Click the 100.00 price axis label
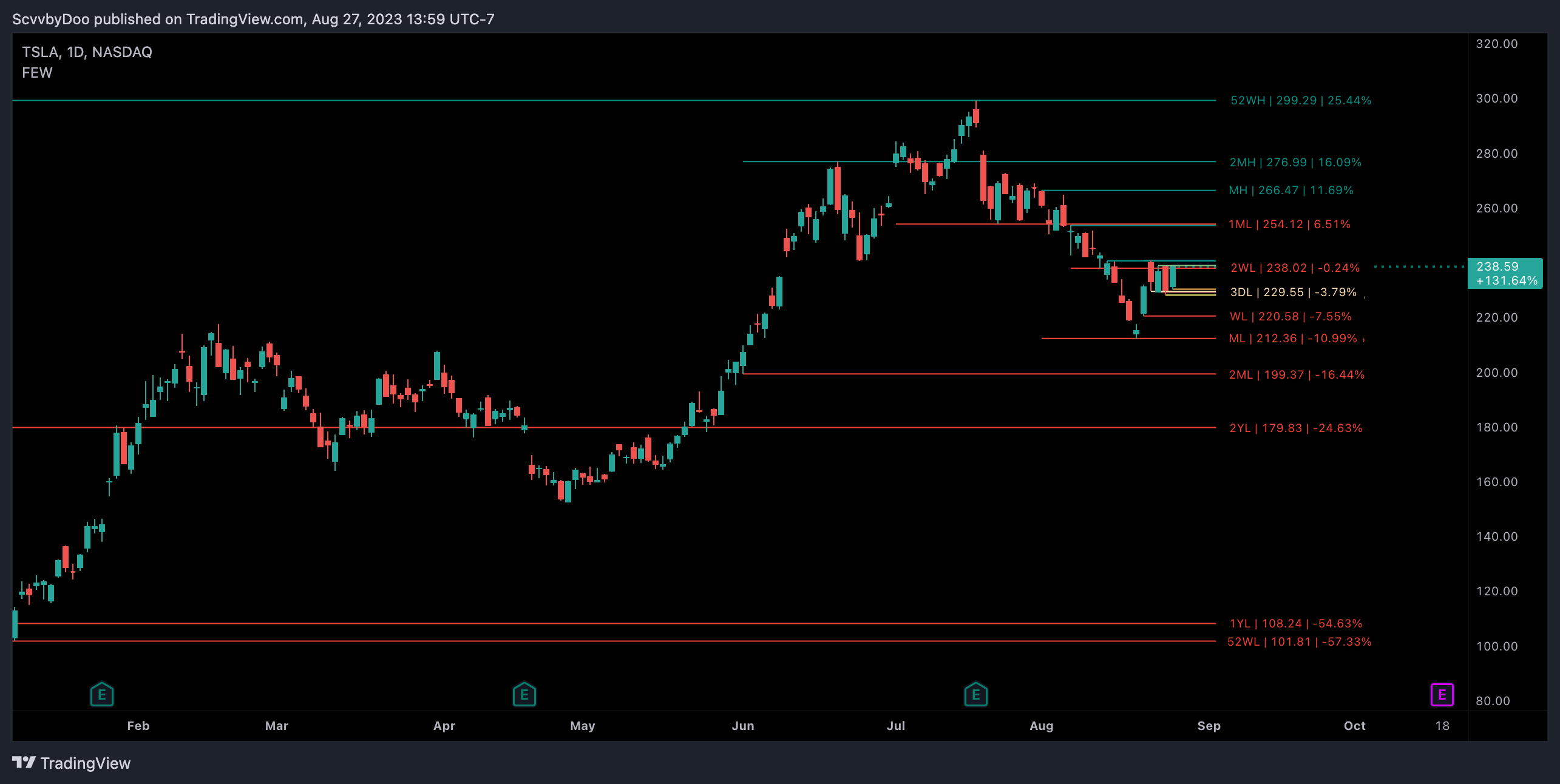Viewport: 1560px width, 784px height. click(1497, 646)
